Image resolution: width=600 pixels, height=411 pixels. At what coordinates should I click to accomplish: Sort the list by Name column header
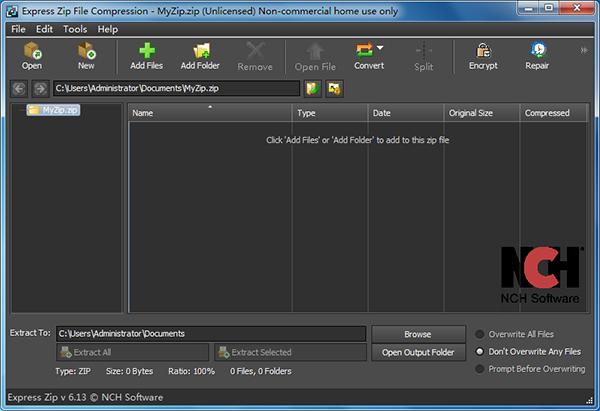pyautogui.click(x=210, y=113)
